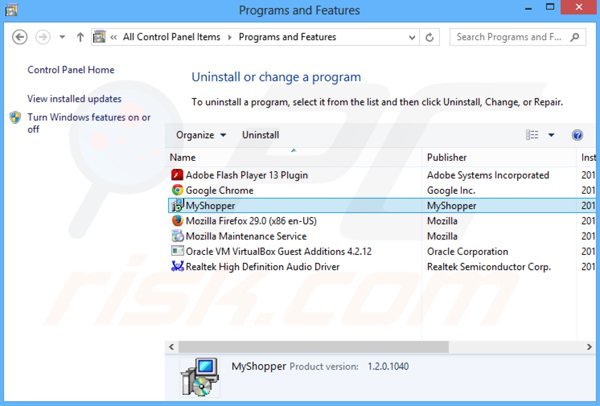
Task: Select Programs and Features breadcrumb
Action: 287,37
